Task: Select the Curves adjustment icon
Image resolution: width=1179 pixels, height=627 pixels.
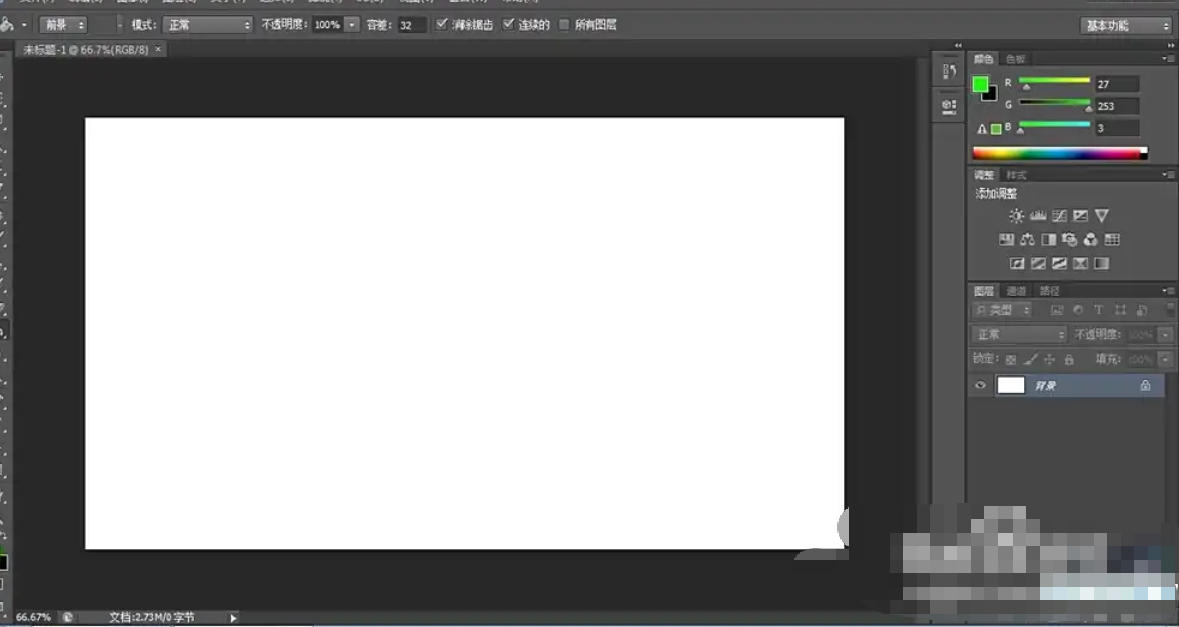Action: [1059, 215]
